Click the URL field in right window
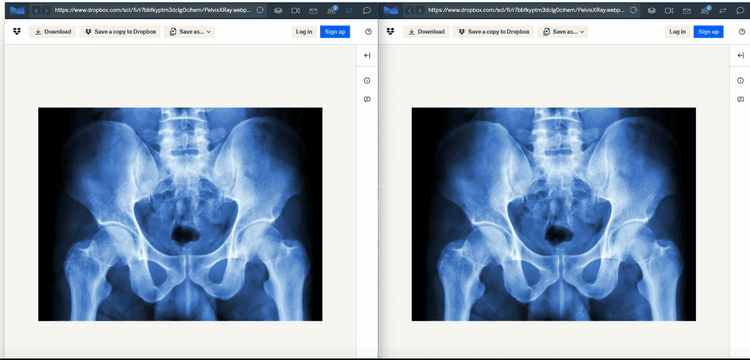Screen dimensions: 750x360 coord(527,10)
